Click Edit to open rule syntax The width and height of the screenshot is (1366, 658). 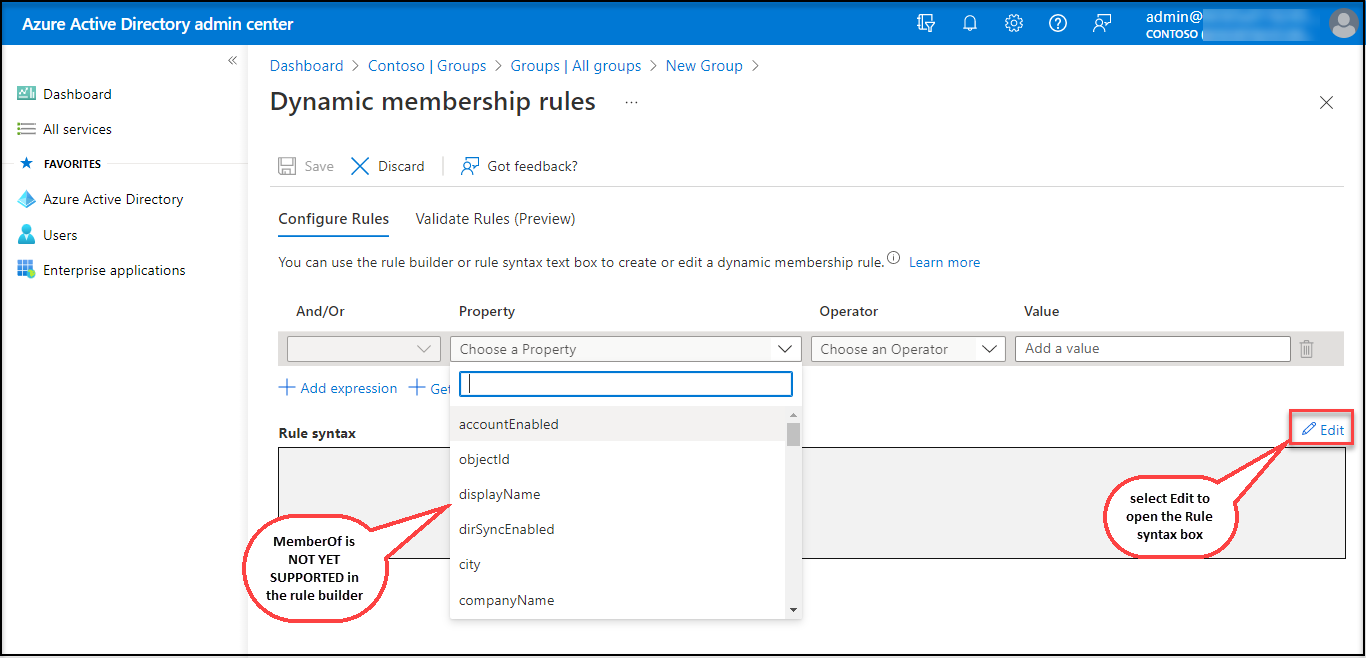(x=1322, y=429)
